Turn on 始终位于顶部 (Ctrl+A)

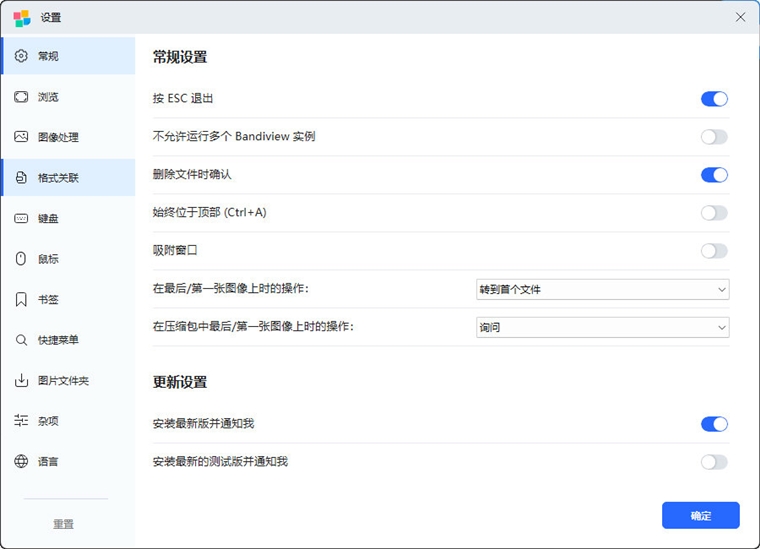[714, 213]
